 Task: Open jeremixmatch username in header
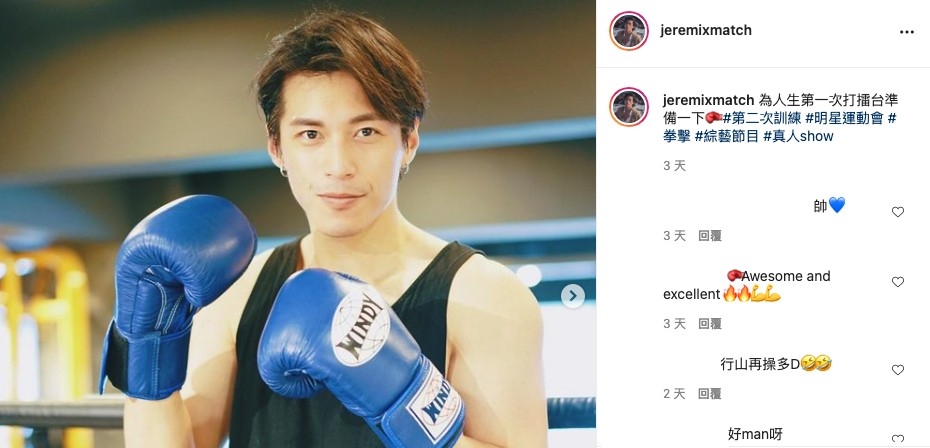tap(706, 30)
